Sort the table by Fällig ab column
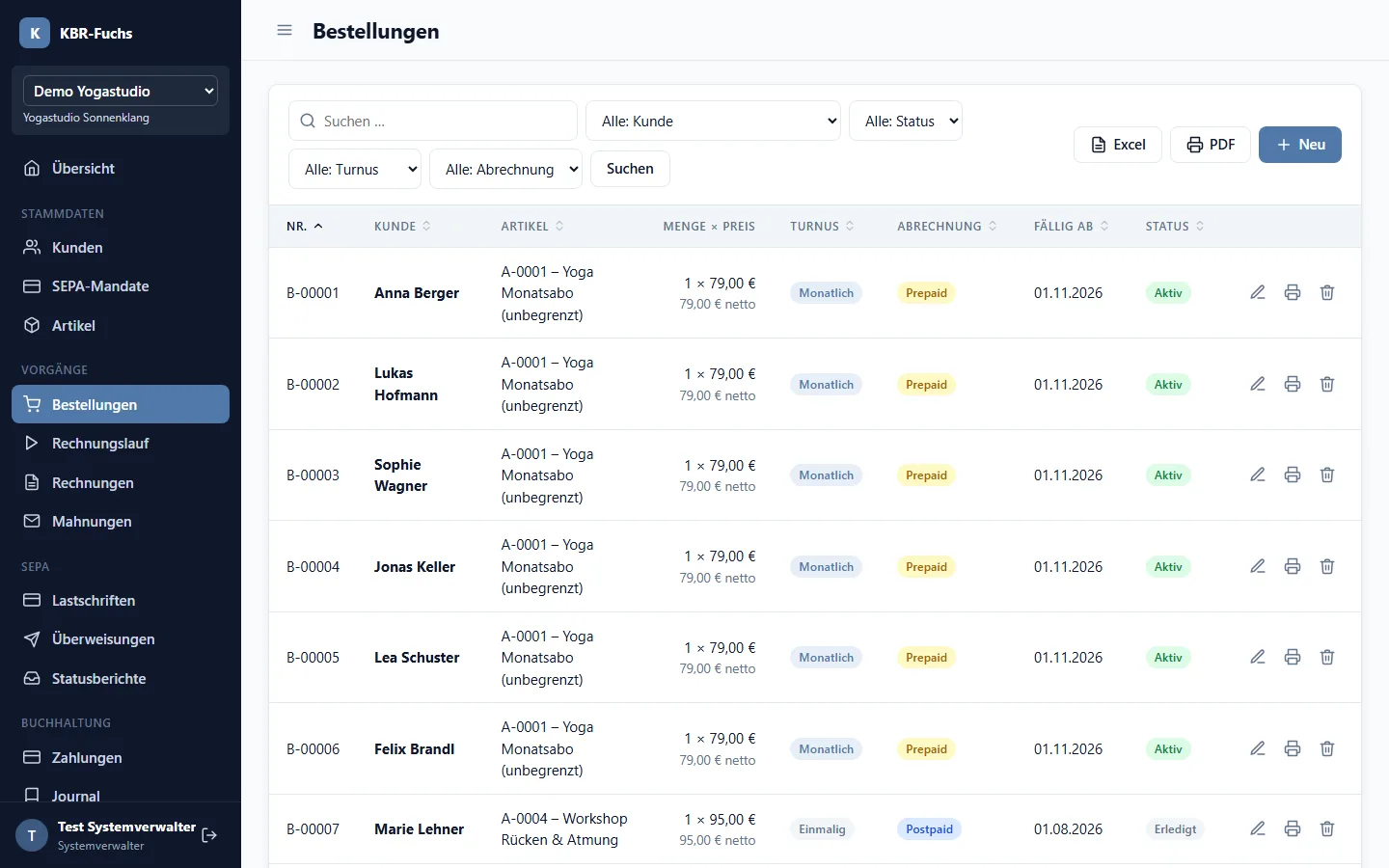1389x868 pixels. coord(1072,227)
